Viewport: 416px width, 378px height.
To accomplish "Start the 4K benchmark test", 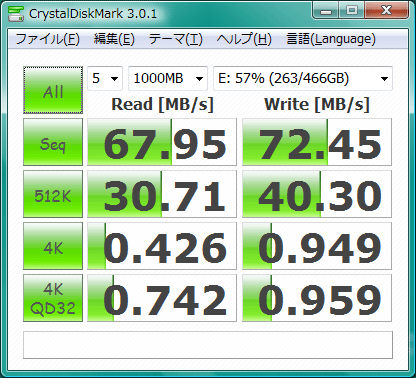I will click(53, 246).
